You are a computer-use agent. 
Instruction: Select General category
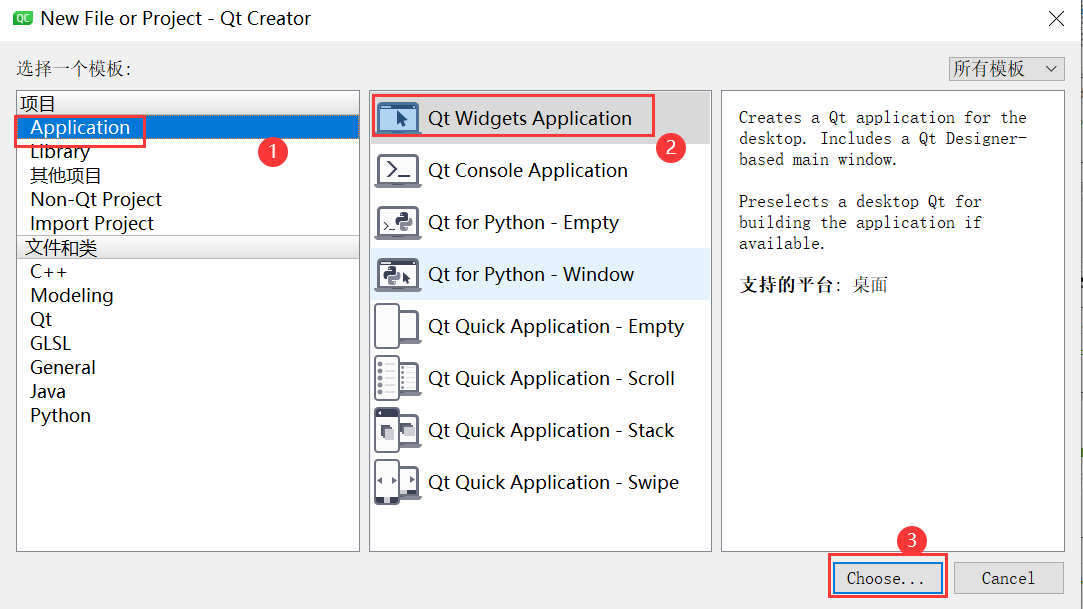[188, 367]
